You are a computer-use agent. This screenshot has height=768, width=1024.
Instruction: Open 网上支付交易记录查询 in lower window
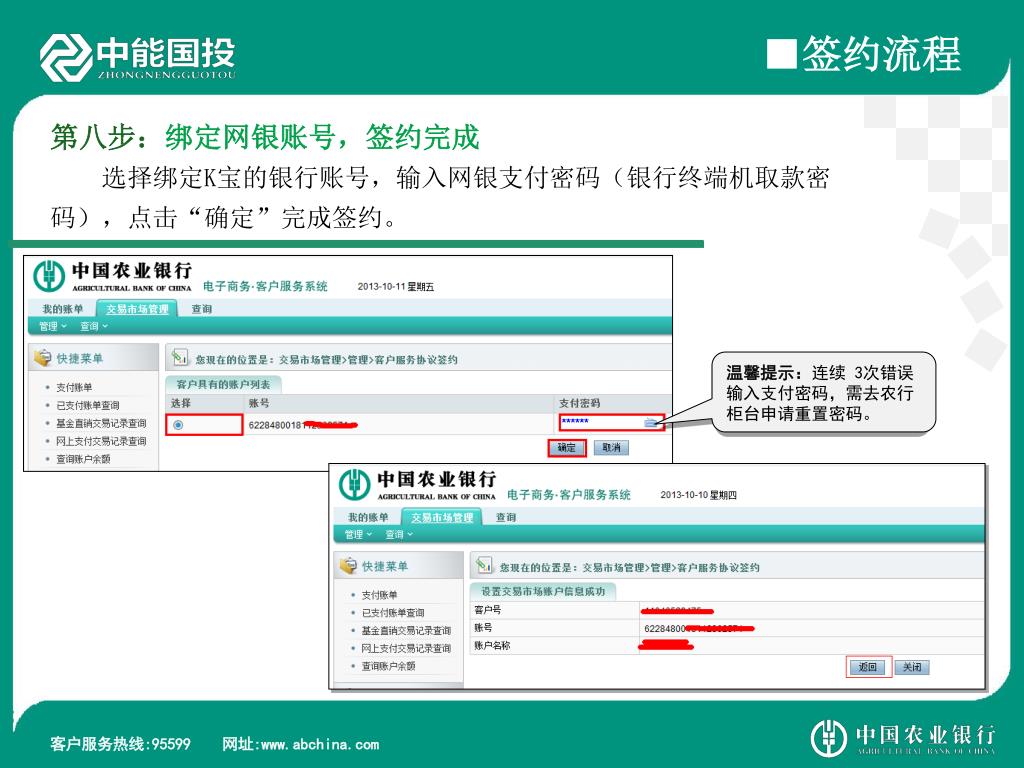(x=406, y=648)
